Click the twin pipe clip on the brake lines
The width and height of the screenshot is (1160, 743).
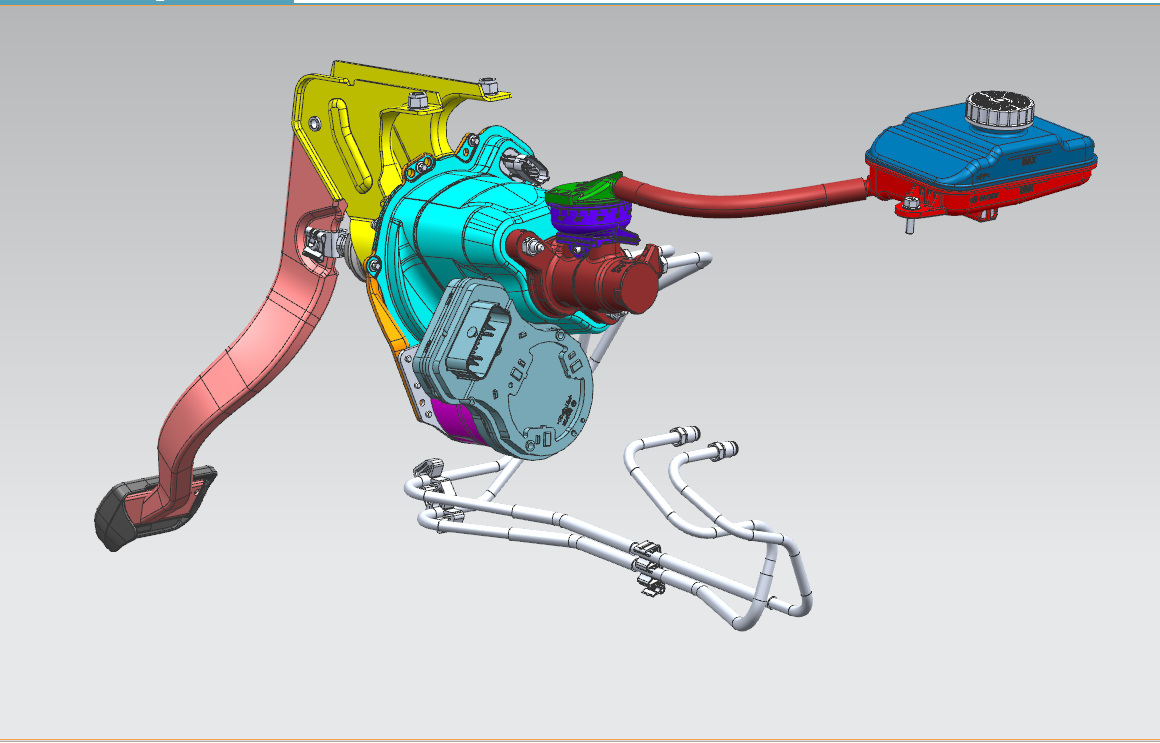[x=647, y=568]
